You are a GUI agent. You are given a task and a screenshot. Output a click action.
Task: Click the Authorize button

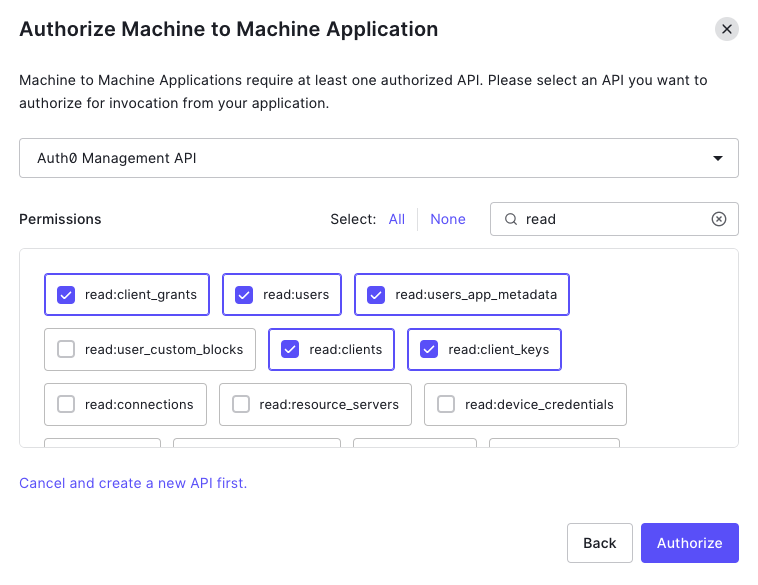click(690, 543)
